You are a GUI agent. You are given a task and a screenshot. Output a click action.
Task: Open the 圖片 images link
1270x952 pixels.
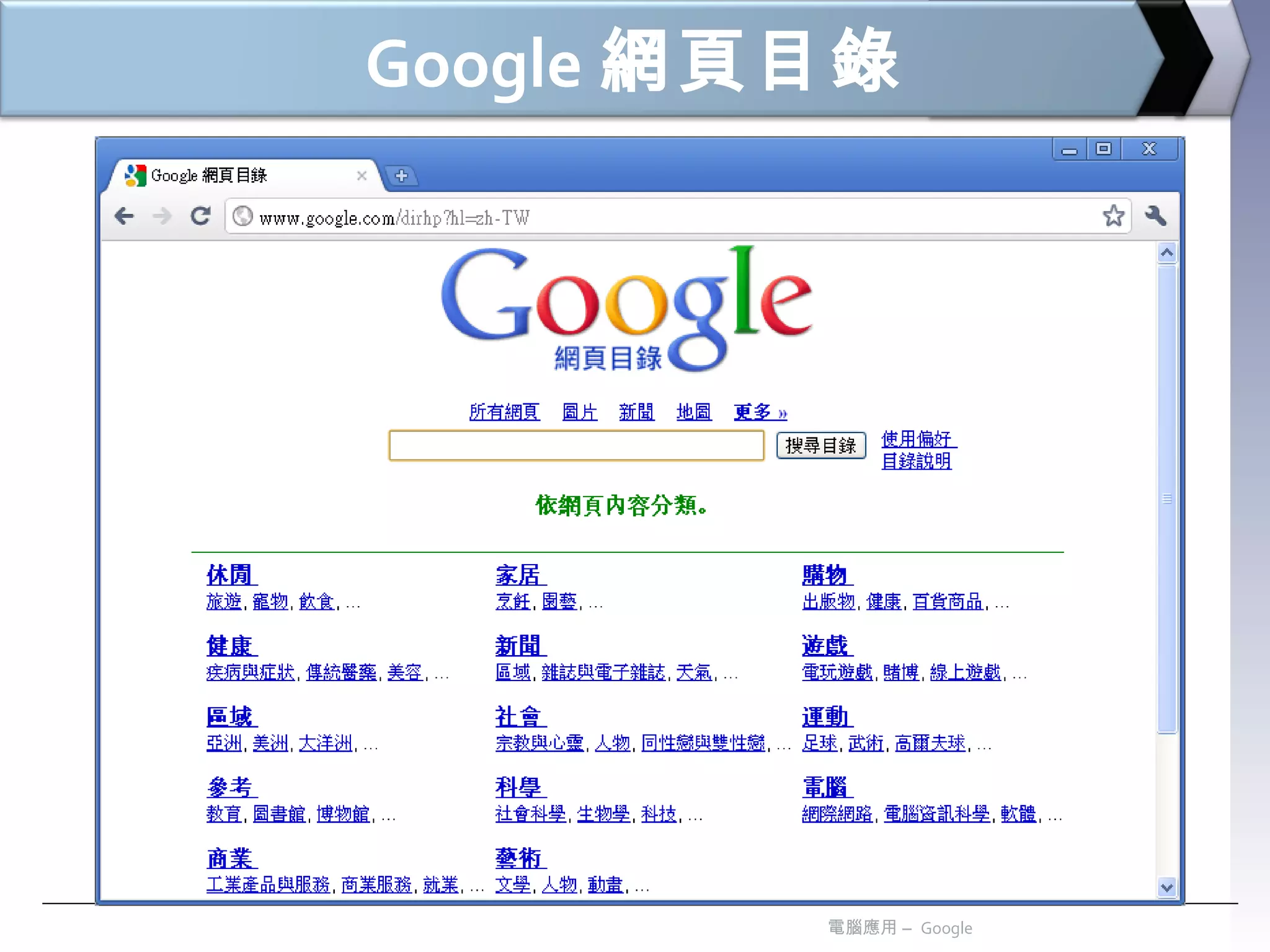pyautogui.click(x=580, y=412)
